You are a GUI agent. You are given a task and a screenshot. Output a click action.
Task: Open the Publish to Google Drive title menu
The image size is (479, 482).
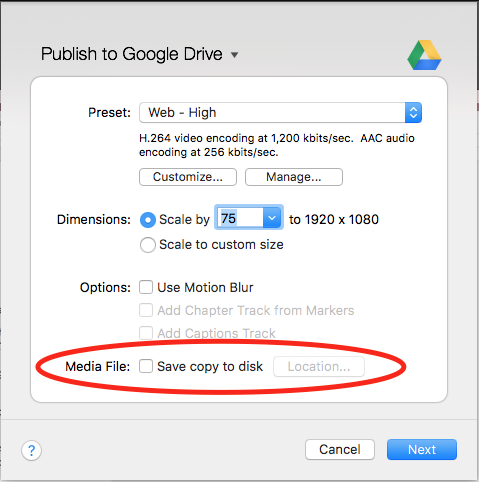coord(235,54)
